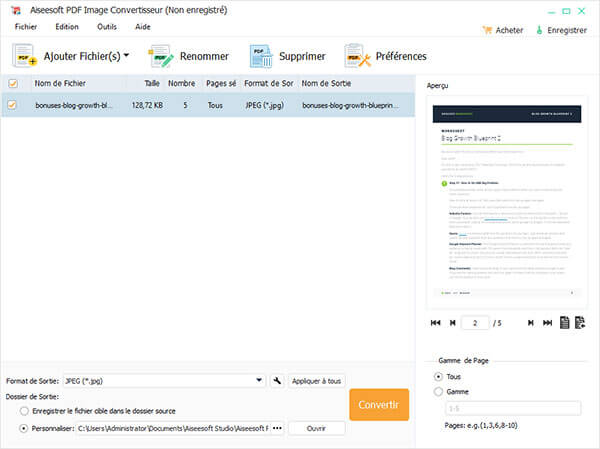Open the Edition menu
This screenshot has height=449, width=600.
tap(67, 27)
